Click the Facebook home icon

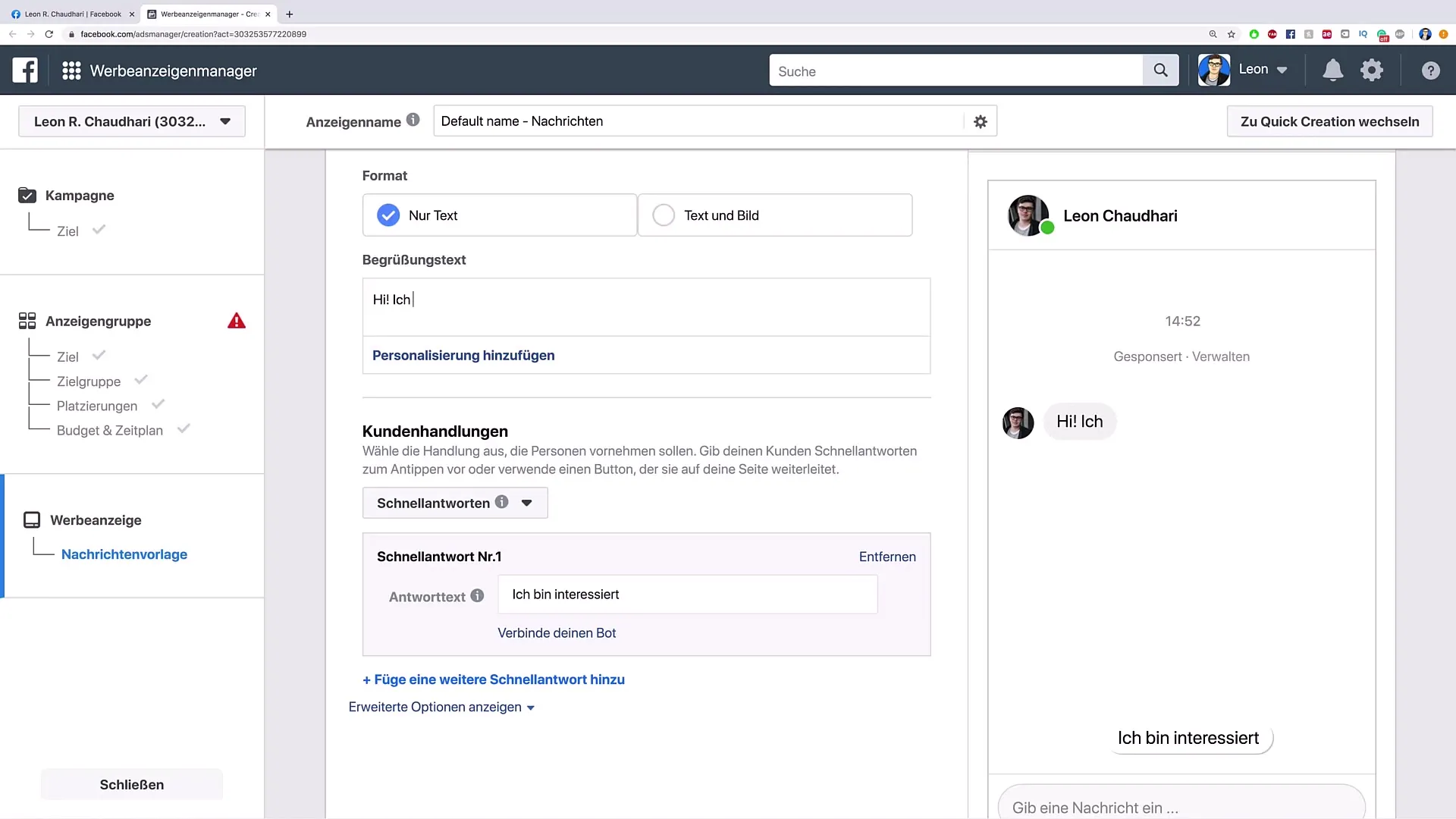tap(24, 71)
